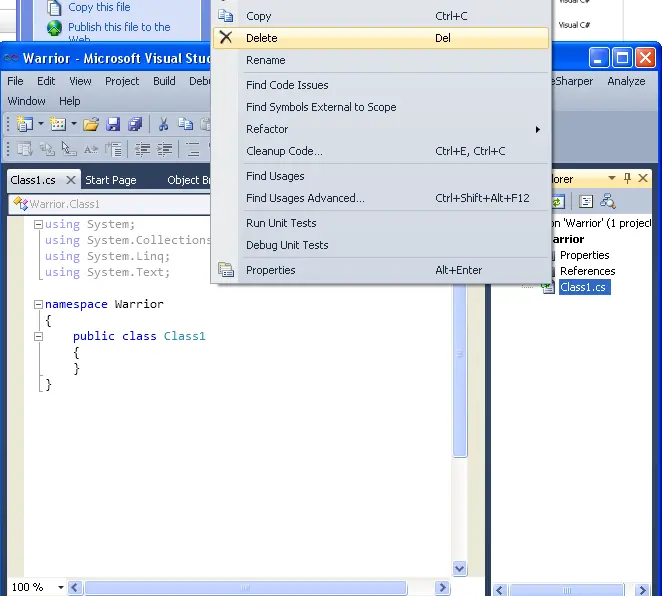
Task: Collapse the namespace Warrior block
Action: (x=38, y=304)
